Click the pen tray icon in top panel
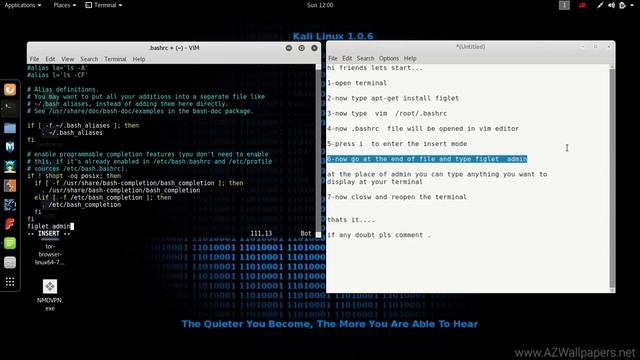Image resolution: width=640 pixels, height=360 pixels. point(600,5)
